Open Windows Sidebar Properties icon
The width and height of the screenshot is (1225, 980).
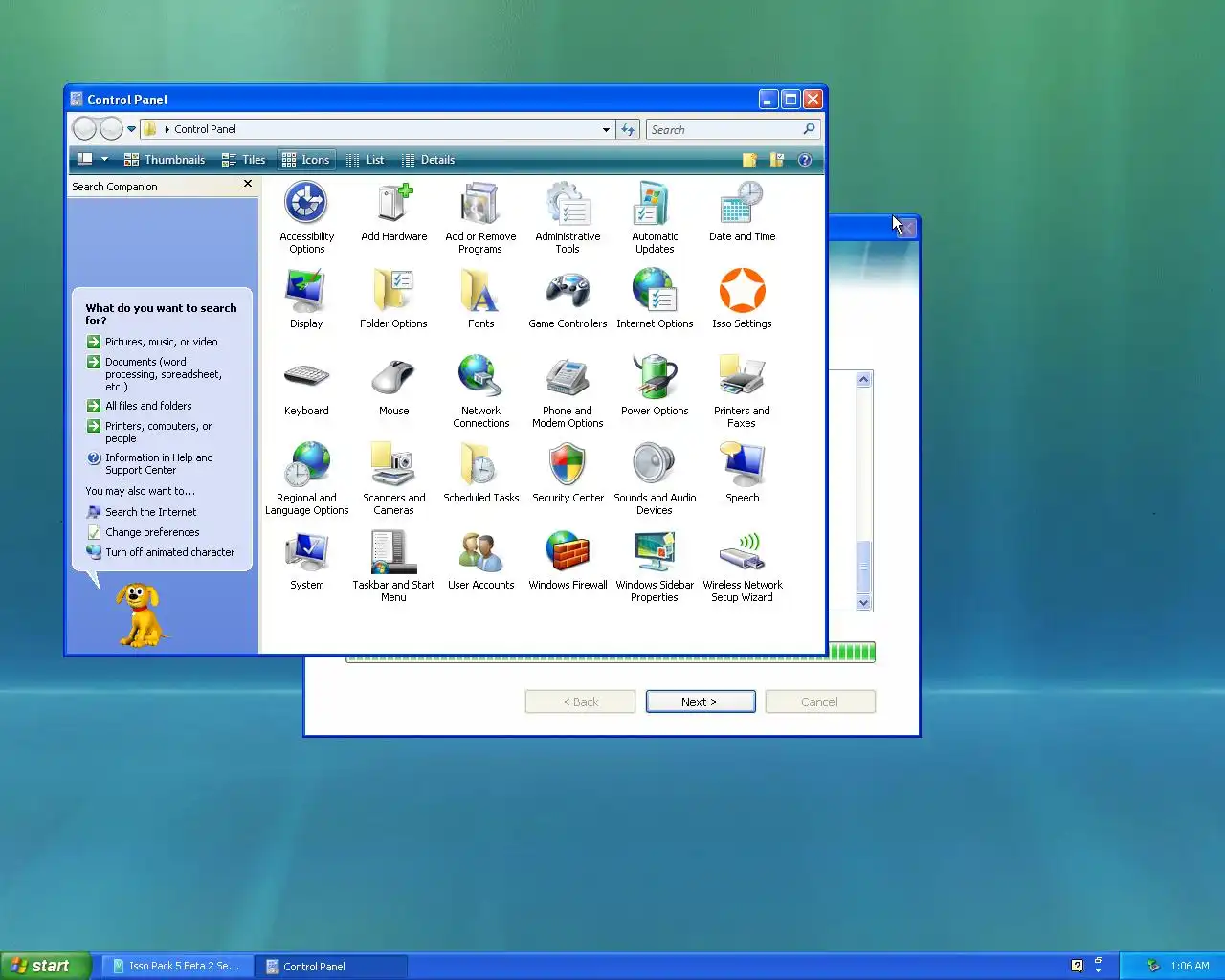point(655,567)
